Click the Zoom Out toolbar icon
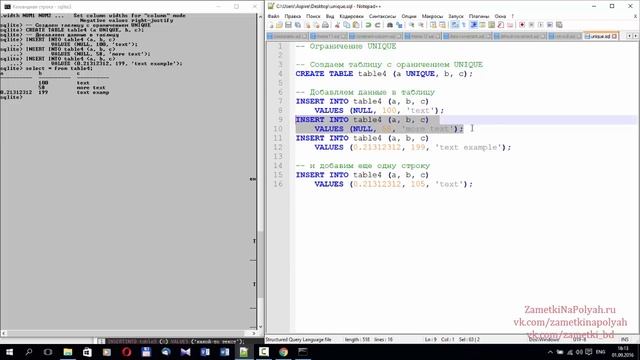This screenshot has height=360, width=640. tap(421, 25)
